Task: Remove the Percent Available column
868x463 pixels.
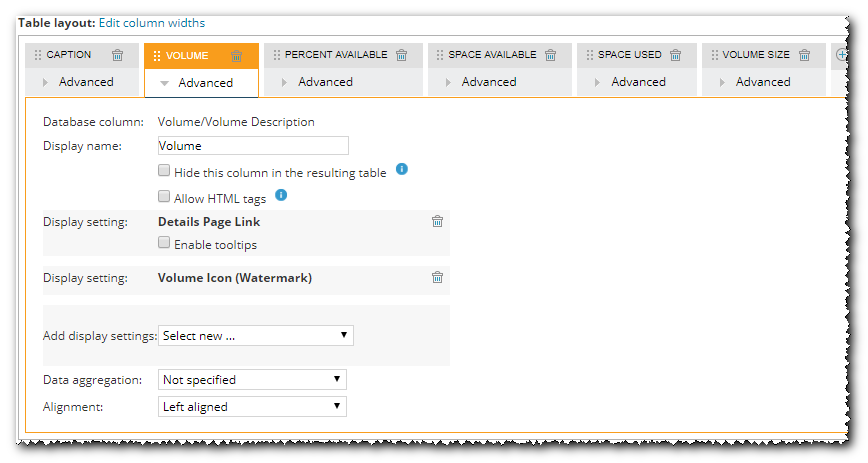Action: click(402, 56)
